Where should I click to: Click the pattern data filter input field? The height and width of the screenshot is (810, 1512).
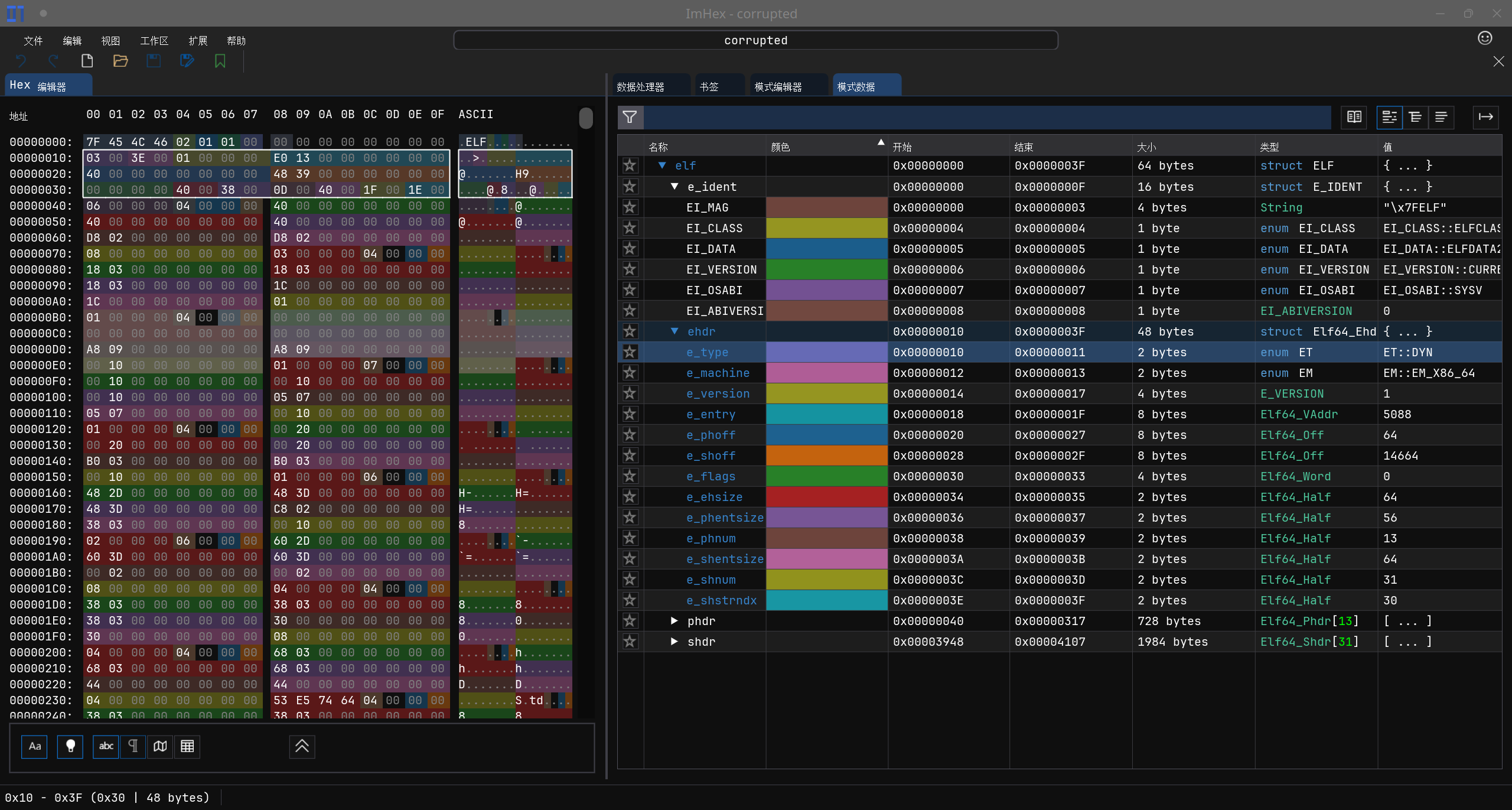click(986, 117)
